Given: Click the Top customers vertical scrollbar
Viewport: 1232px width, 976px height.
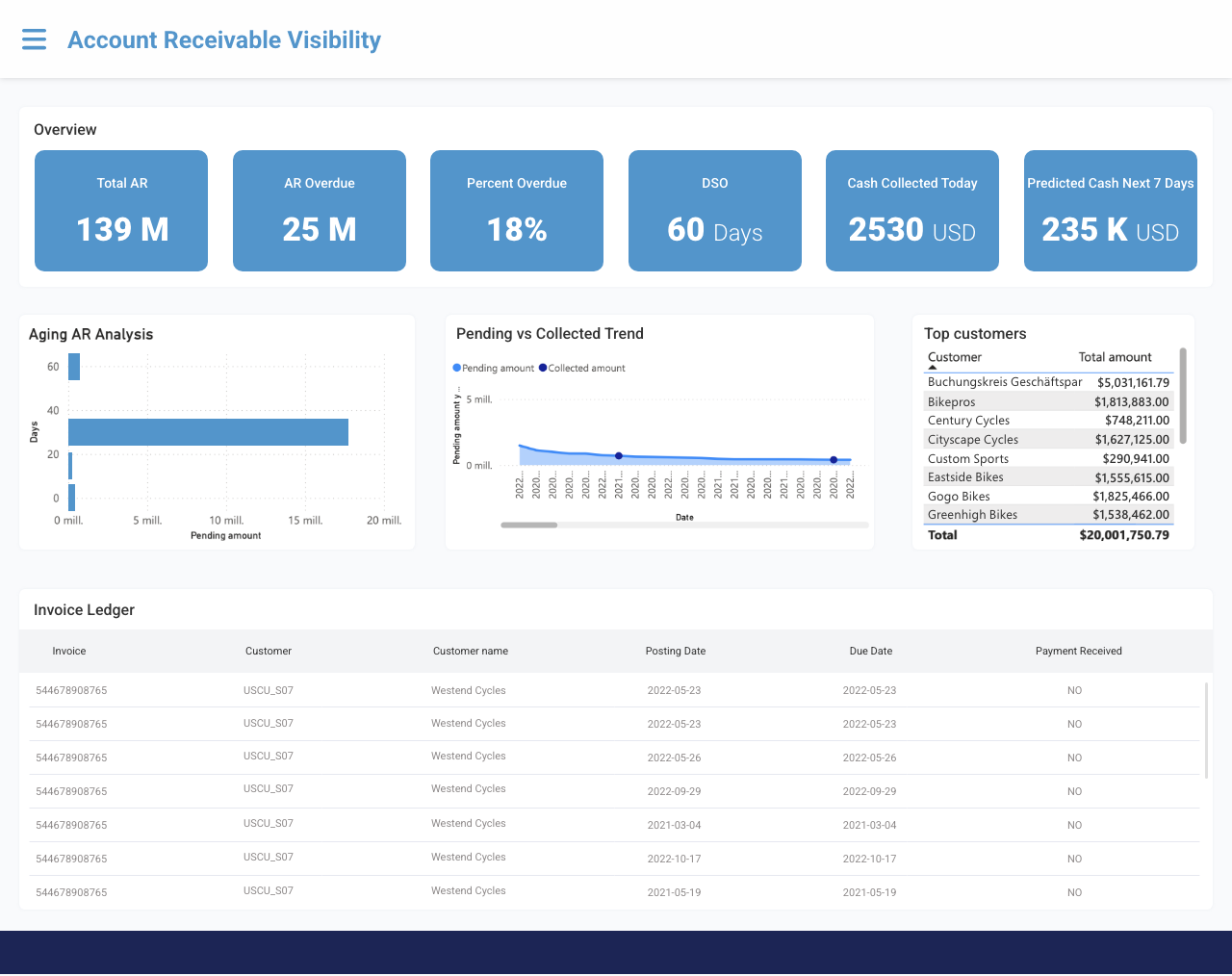Looking at the screenshot, I should coord(1183,397).
